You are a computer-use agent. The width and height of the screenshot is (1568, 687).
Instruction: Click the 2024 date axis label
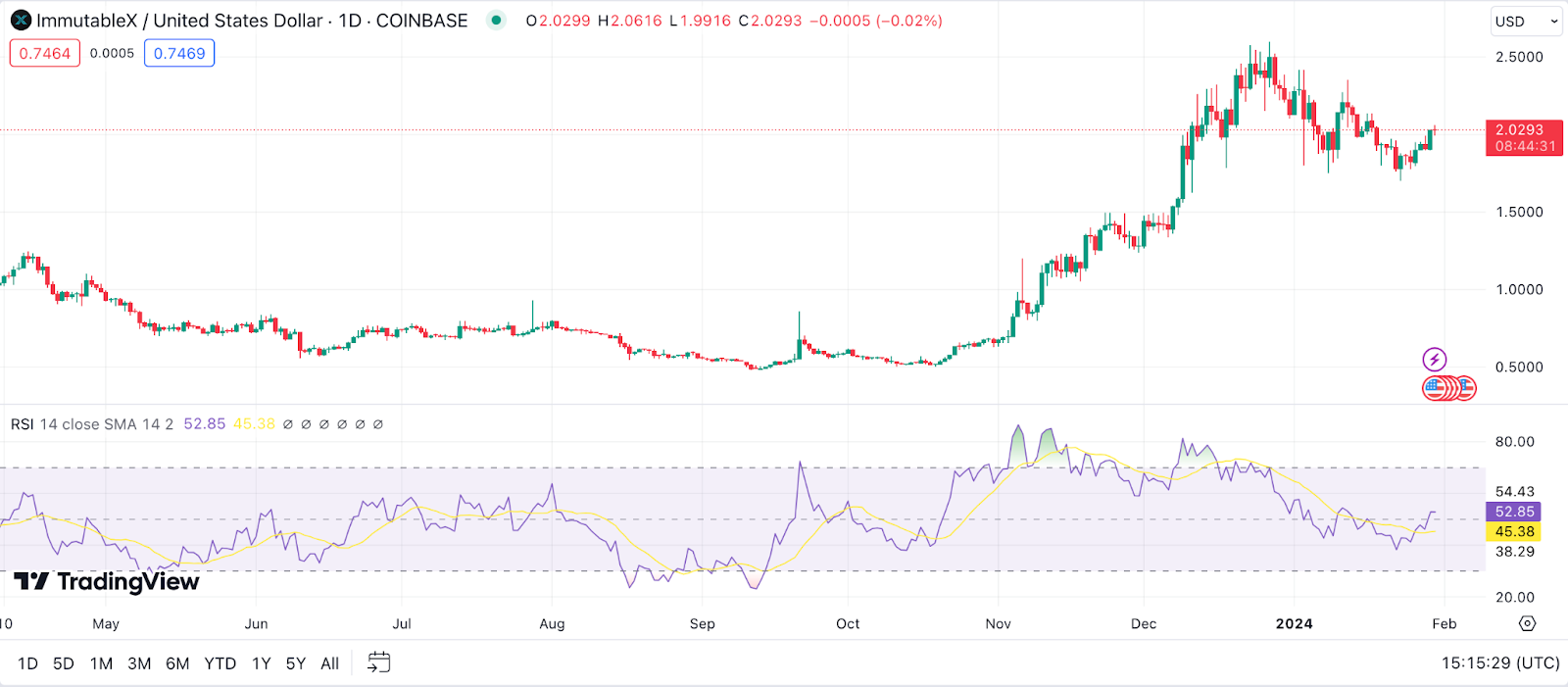1294,623
